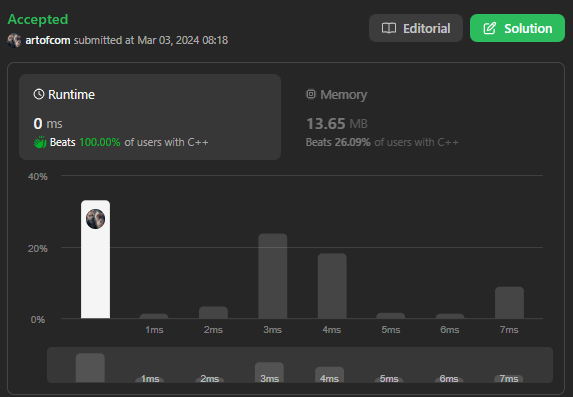The height and width of the screenshot is (397, 573).
Task: Click the green Solution button
Action: click(517, 28)
